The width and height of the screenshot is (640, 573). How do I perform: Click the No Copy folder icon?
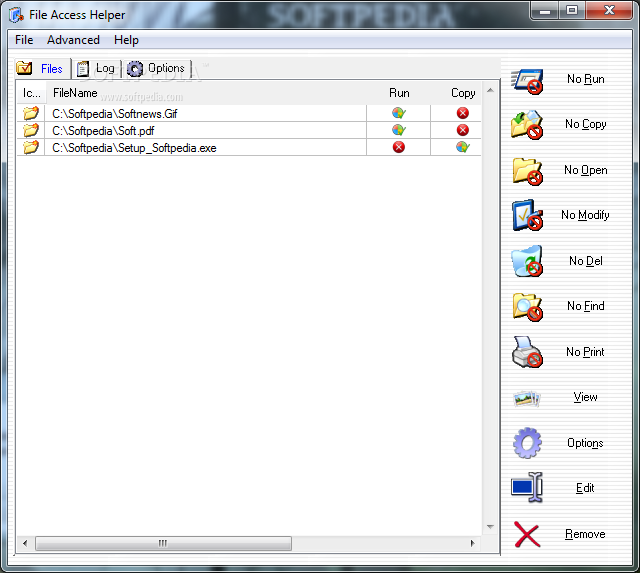tap(527, 124)
